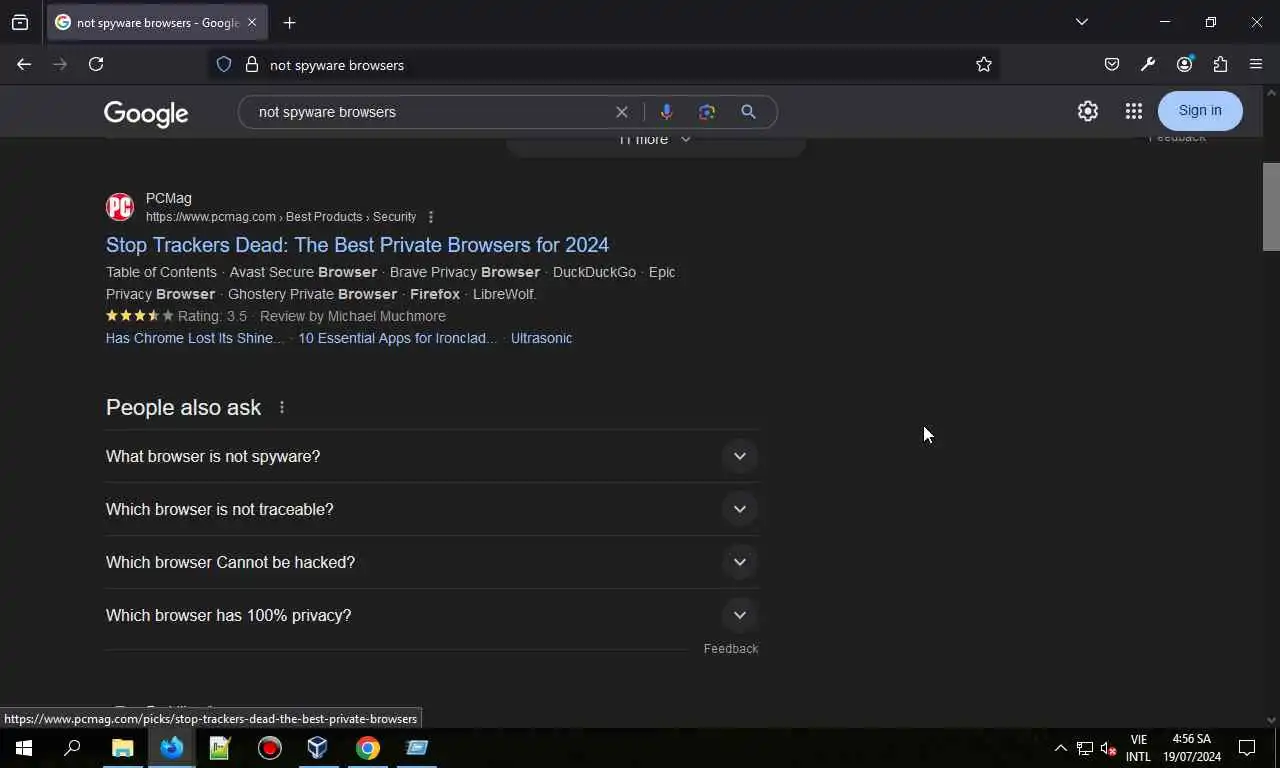The image size is (1280, 768).
Task: Click the page vertical scrollbar thumb
Action: tap(1271, 206)
